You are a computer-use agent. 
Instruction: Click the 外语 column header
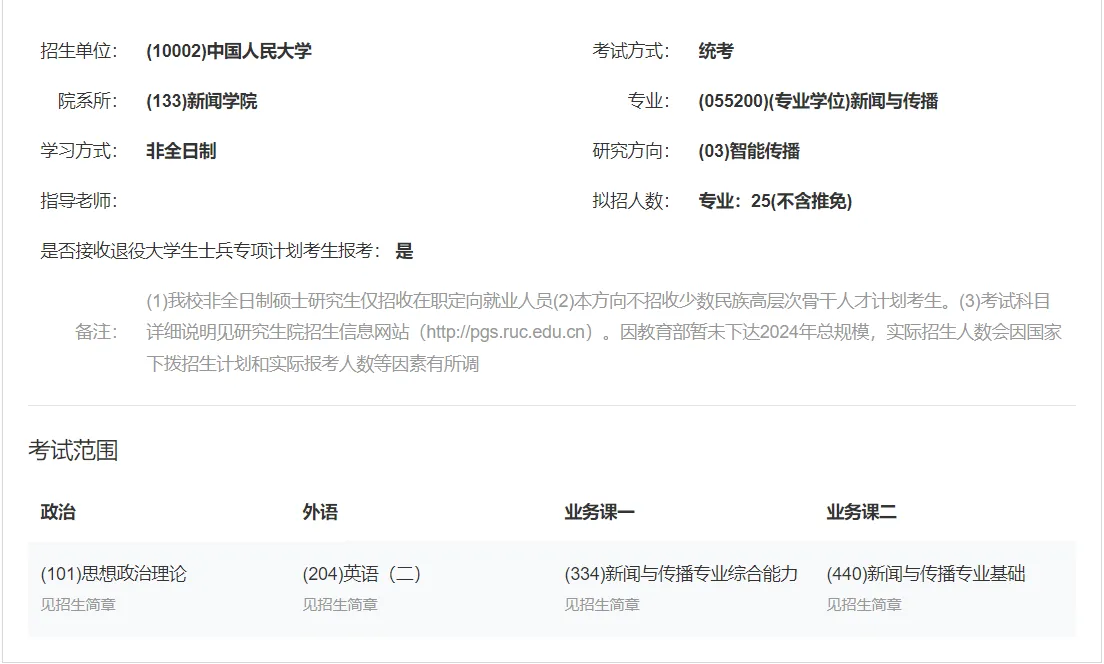320,512
